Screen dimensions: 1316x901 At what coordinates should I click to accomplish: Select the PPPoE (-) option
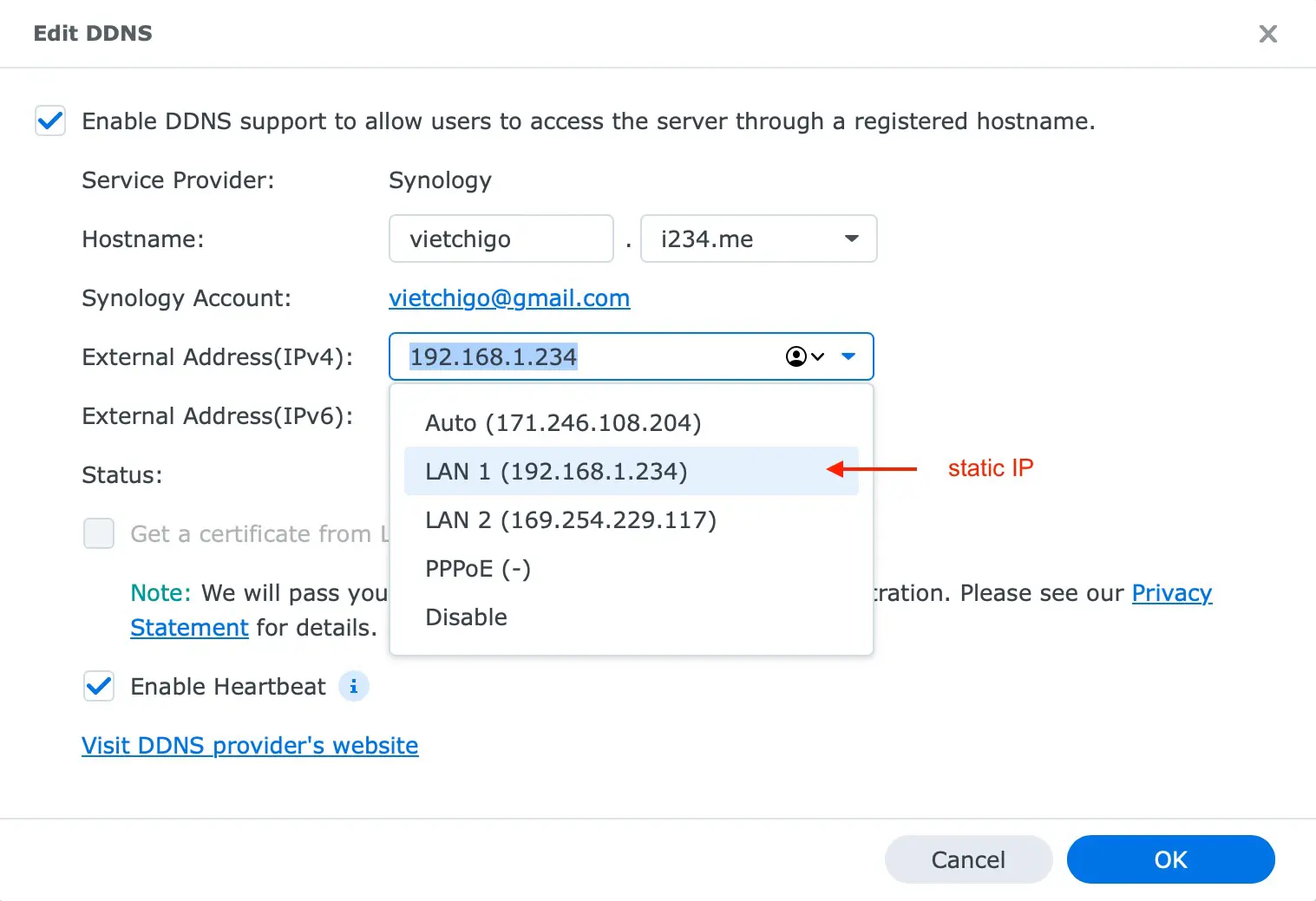coord(478,569)
